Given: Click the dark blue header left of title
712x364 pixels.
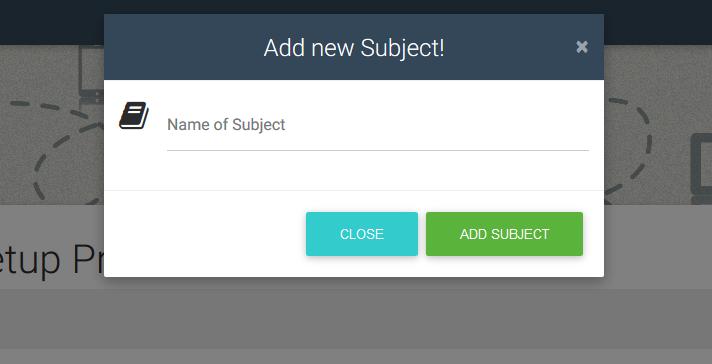Looking at the screenshot, I should (182, 47).
